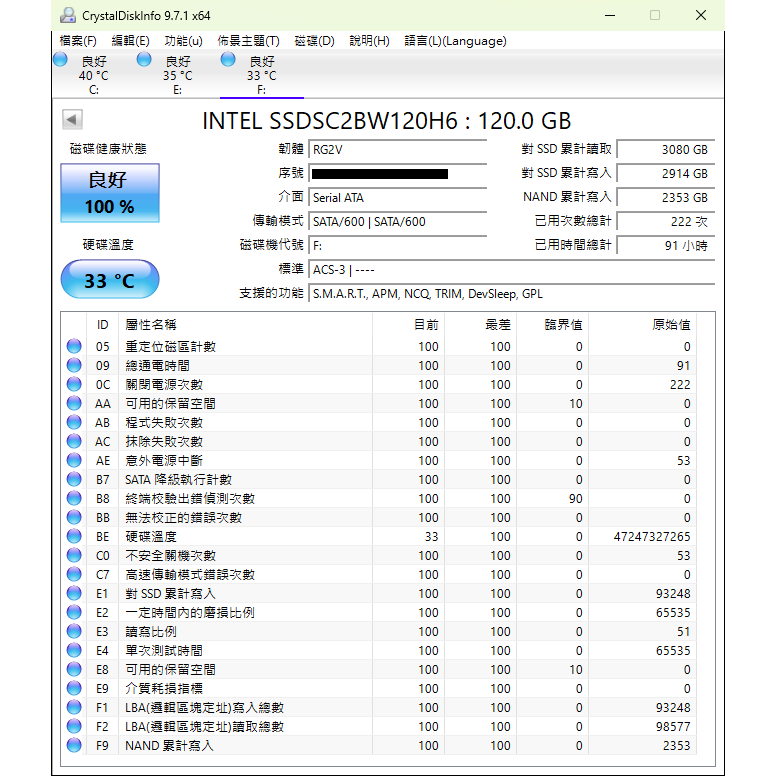
Task: Select disk F: tab at 33 °C
Action: [x=261, y=75]
